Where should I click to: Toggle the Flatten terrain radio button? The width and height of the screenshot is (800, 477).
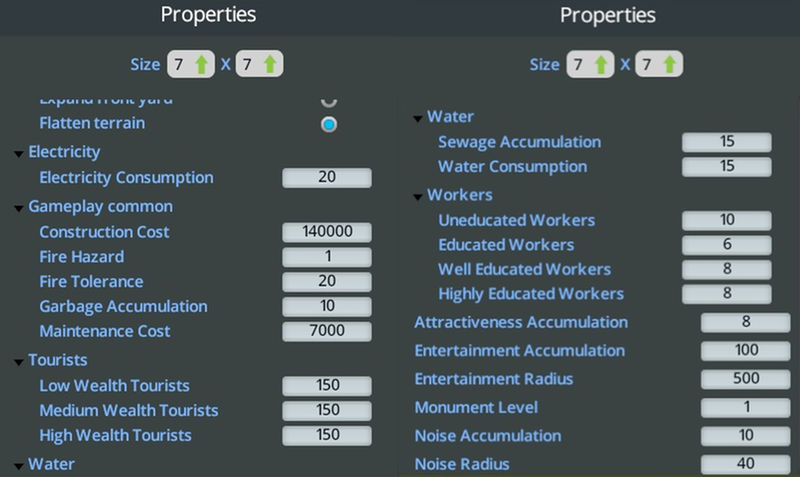point(328,124)
